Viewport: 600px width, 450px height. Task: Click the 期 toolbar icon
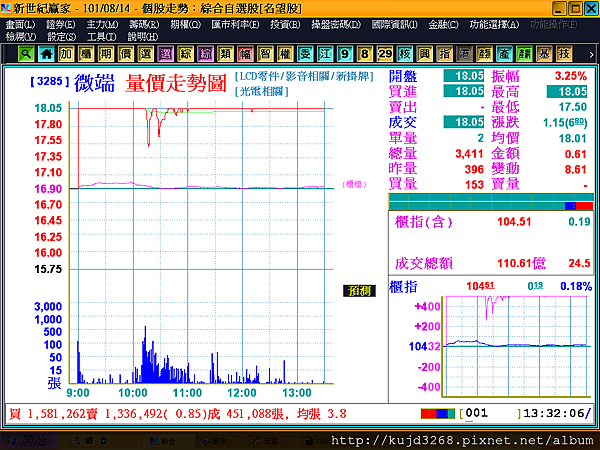pos(106,54)
